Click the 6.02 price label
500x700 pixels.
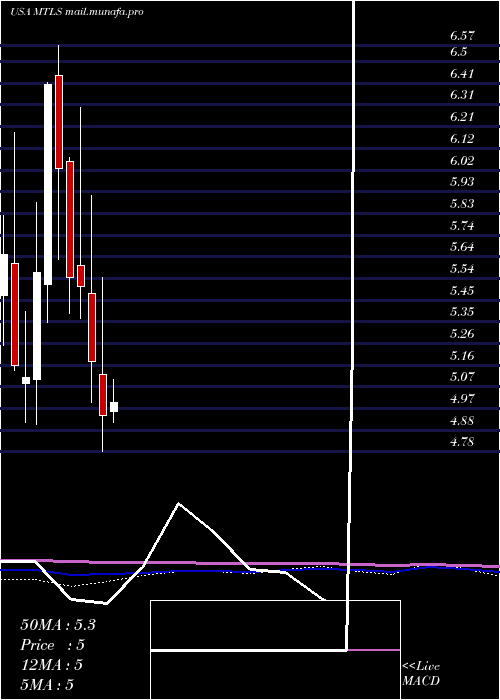(x=462, y=161)
